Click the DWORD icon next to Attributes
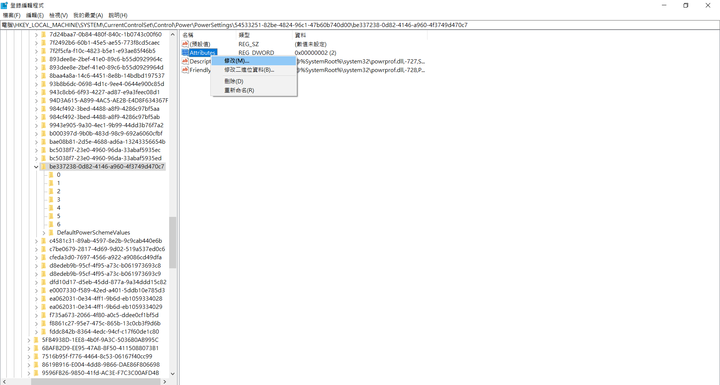The image size is (720, 385). coord(186,53)
